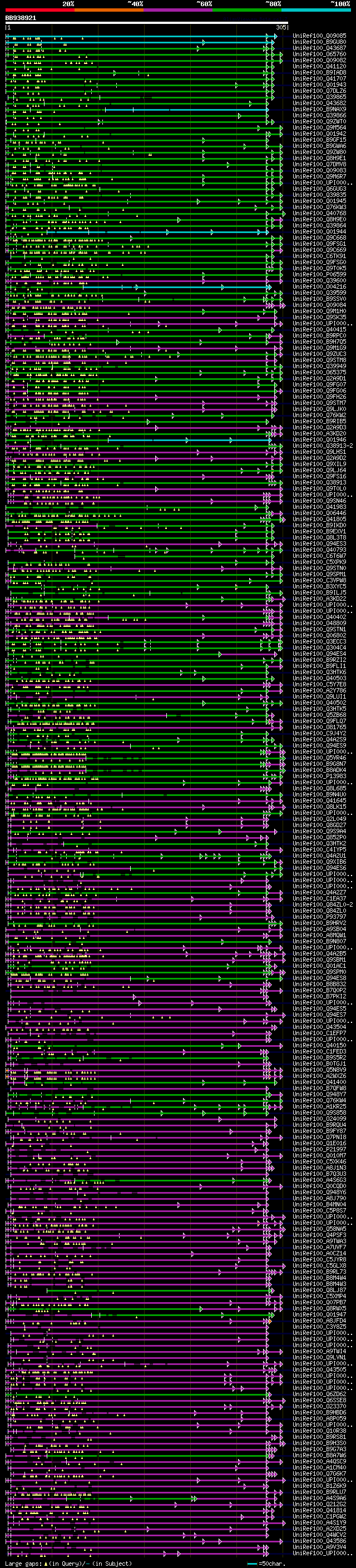Select the UniRef100_Q7DMV8 label
The width and height of the screenshot is (356, 1568).
[x=319, y=164]
